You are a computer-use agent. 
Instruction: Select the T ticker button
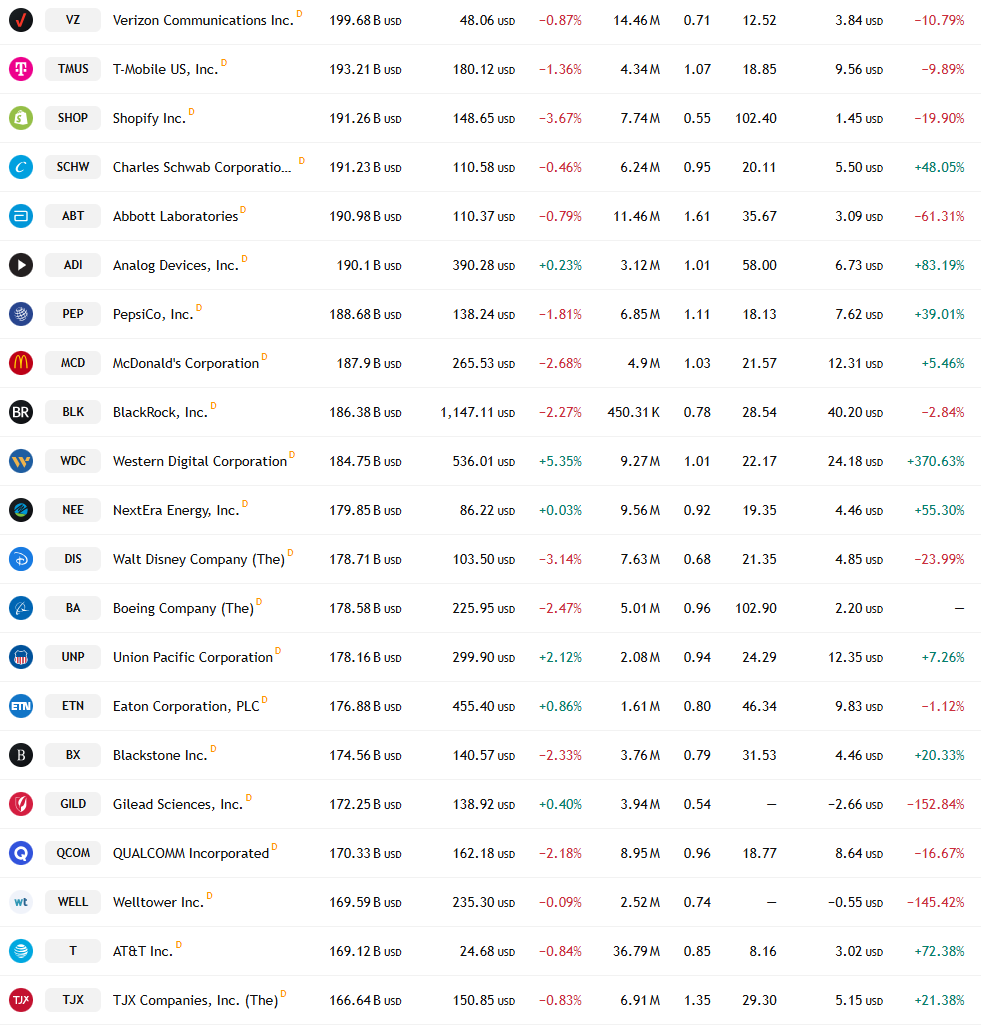coord(73,951)
